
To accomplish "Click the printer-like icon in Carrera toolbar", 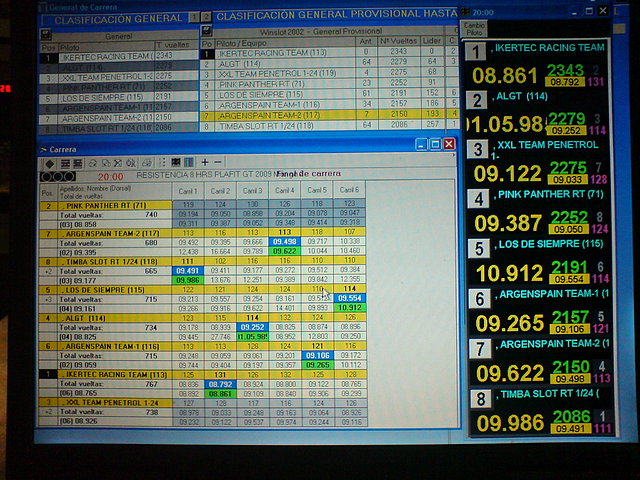I will (x=147, y=163).
